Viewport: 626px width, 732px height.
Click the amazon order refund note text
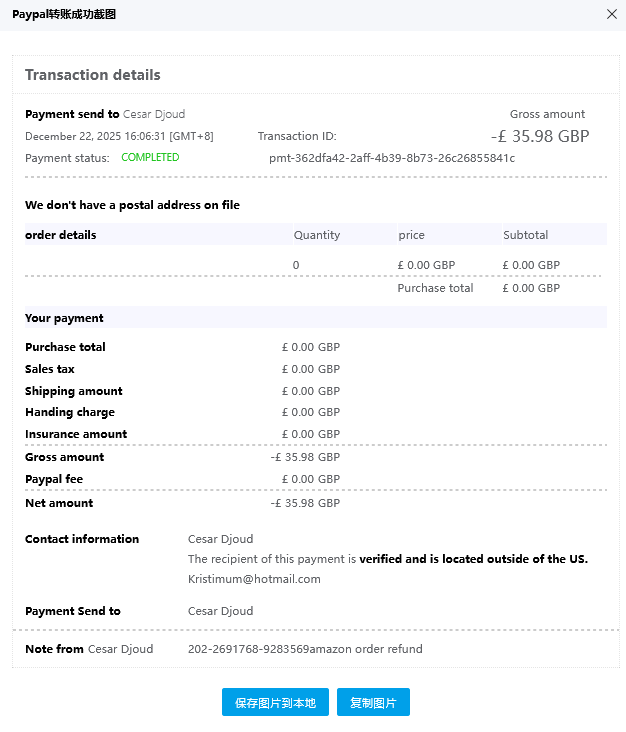point(305,649)
